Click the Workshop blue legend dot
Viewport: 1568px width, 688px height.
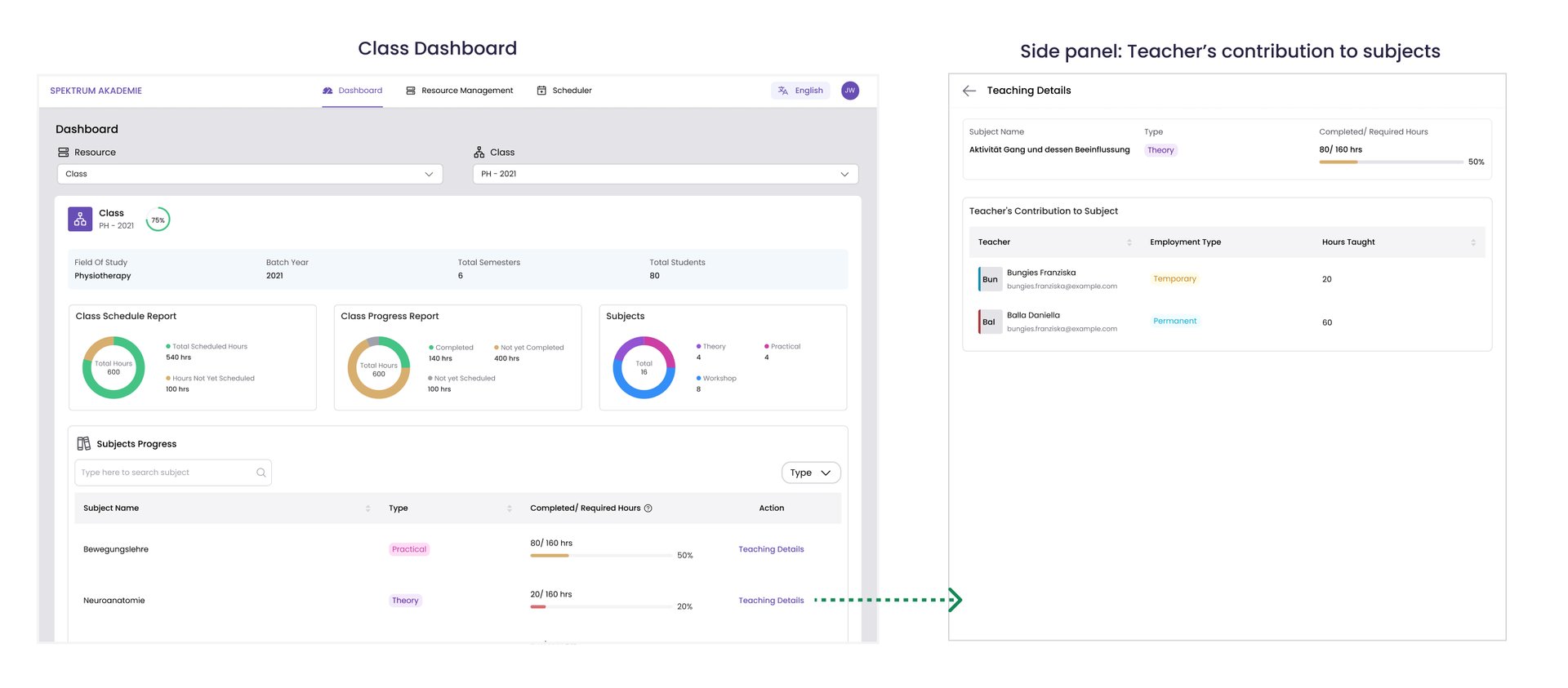coord(698,378)
